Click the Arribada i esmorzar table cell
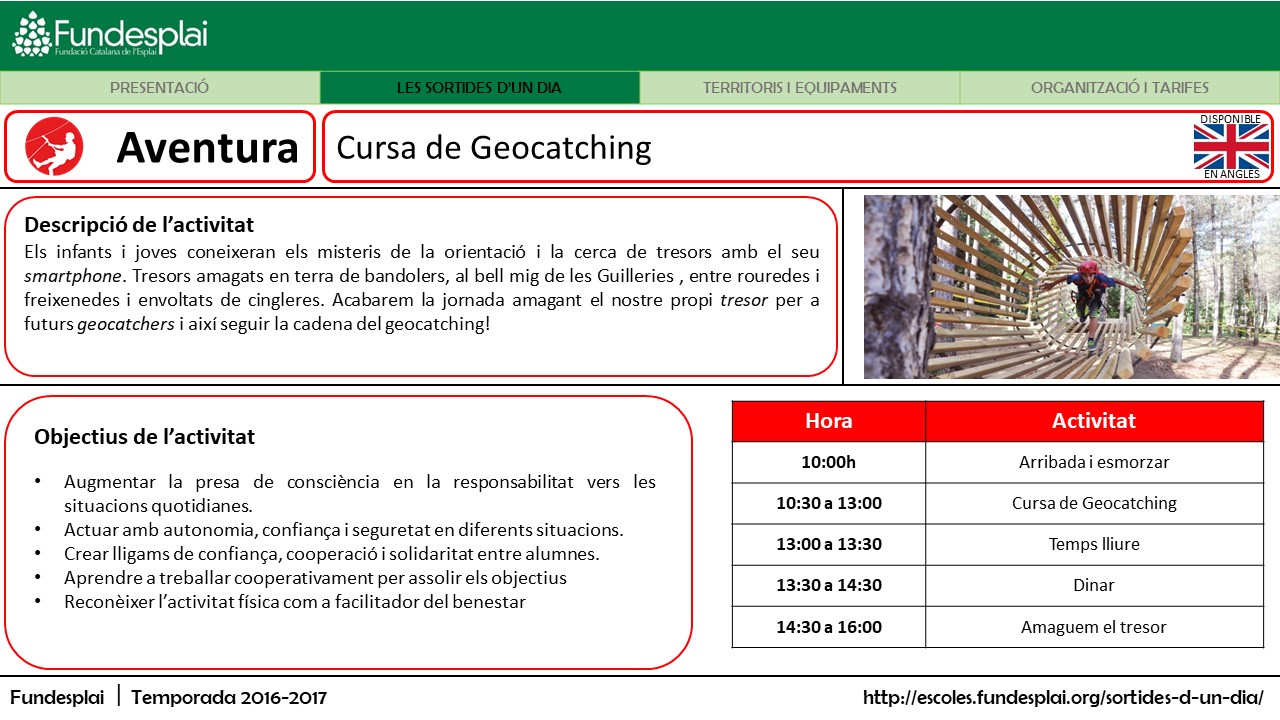 (1093, 462)
